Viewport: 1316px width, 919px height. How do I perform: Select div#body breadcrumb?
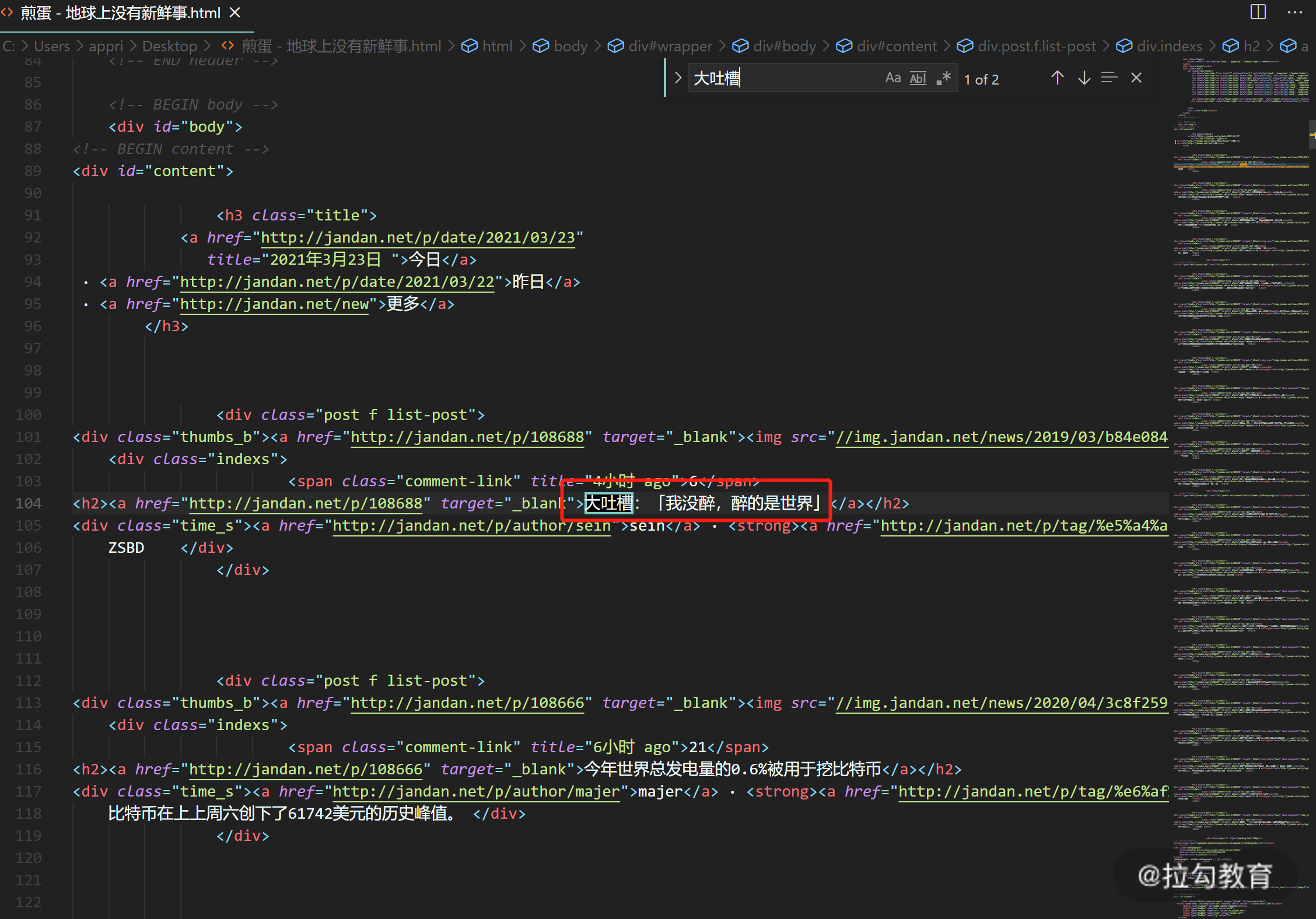785,46
